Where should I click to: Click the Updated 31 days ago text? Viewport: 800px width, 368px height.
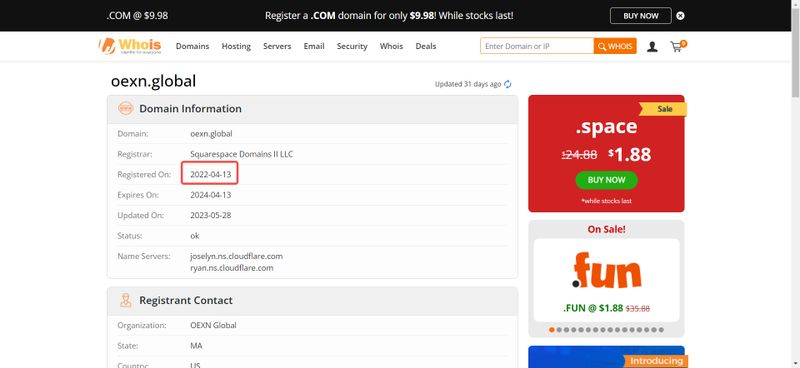point(468,84)
